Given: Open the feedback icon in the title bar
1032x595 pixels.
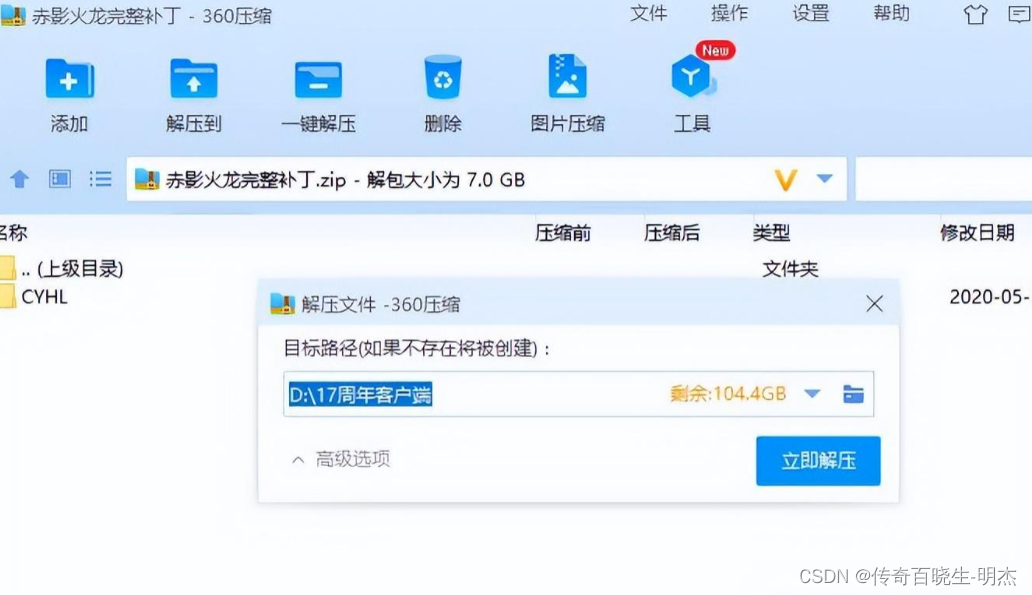Looking at the screenshot, I should point(1019,14).
